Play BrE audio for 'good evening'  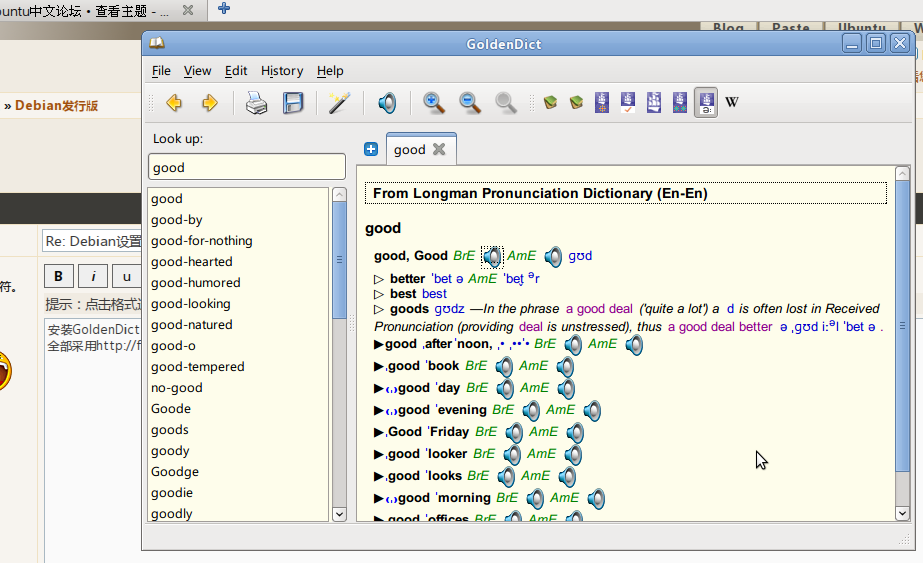point(531,410)
